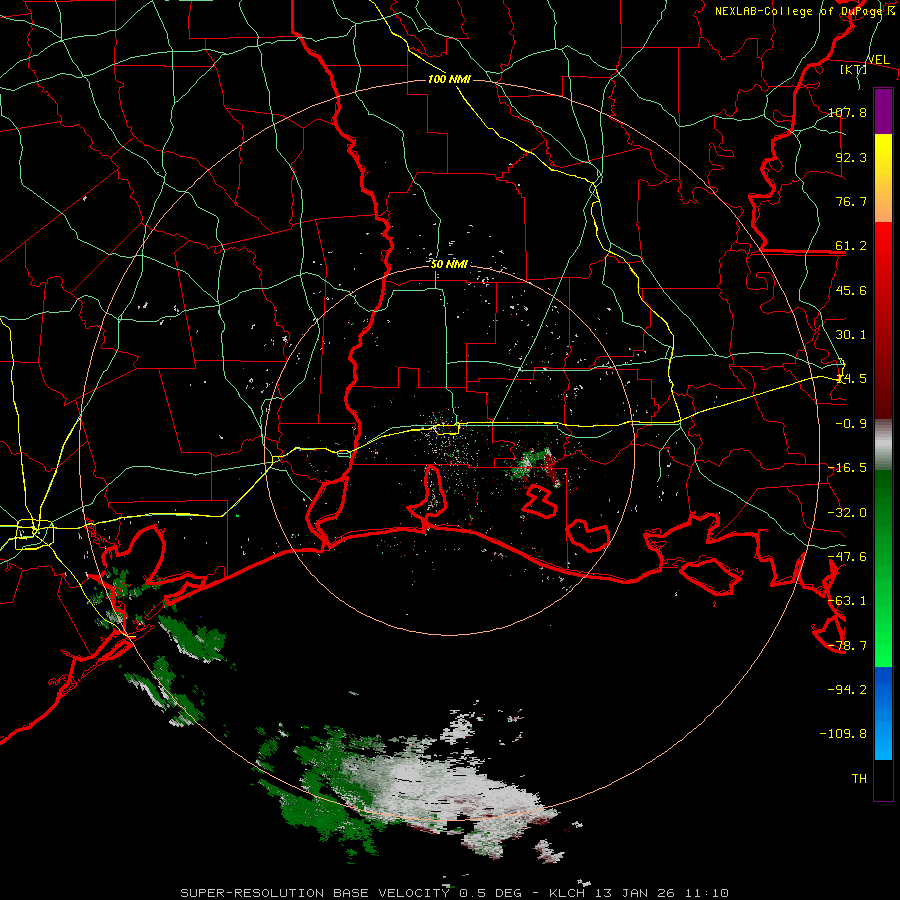The image size is (900, 900).
Task: Select the -63.1 velocity scale value
Action: 847,601
